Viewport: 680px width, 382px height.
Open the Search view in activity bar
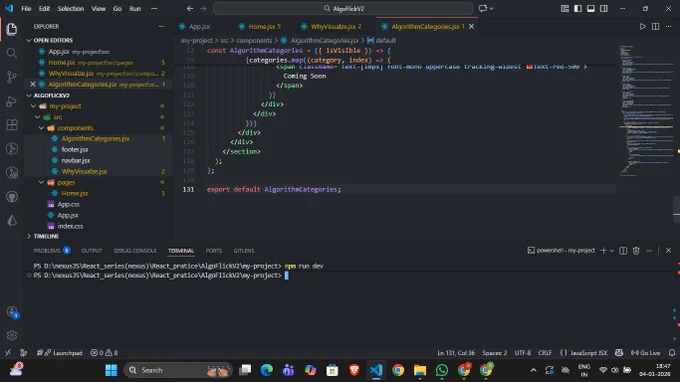pyautogui.click(x=12, y=53)
